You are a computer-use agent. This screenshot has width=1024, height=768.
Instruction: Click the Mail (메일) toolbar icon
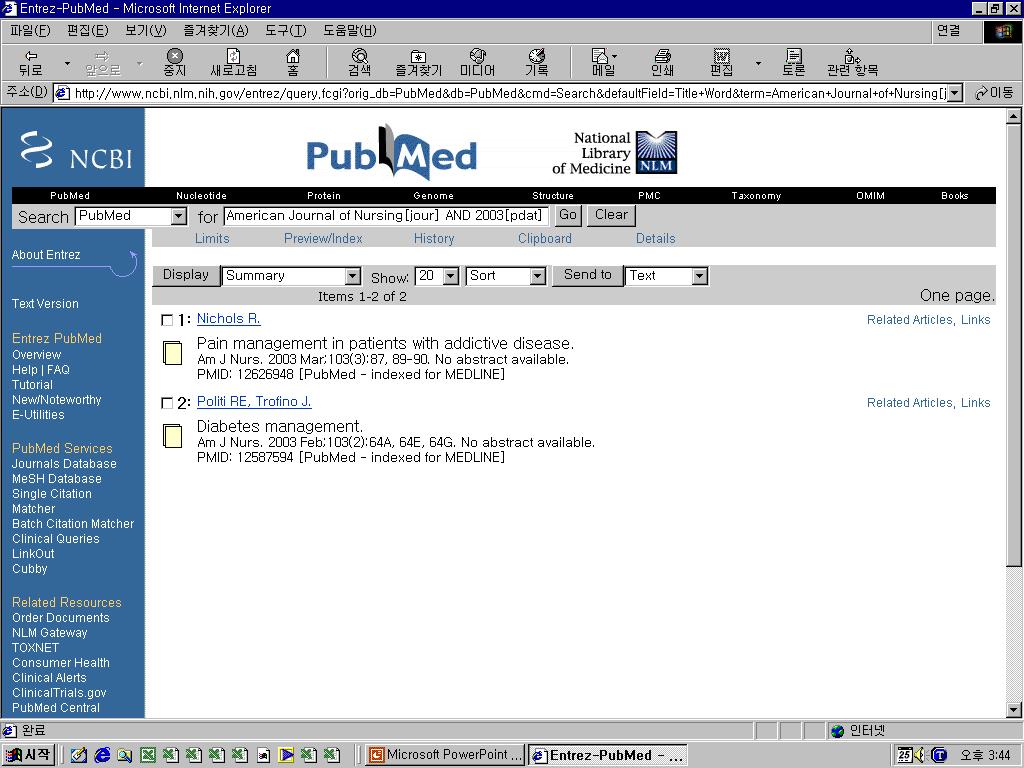[x=601, y=63]
